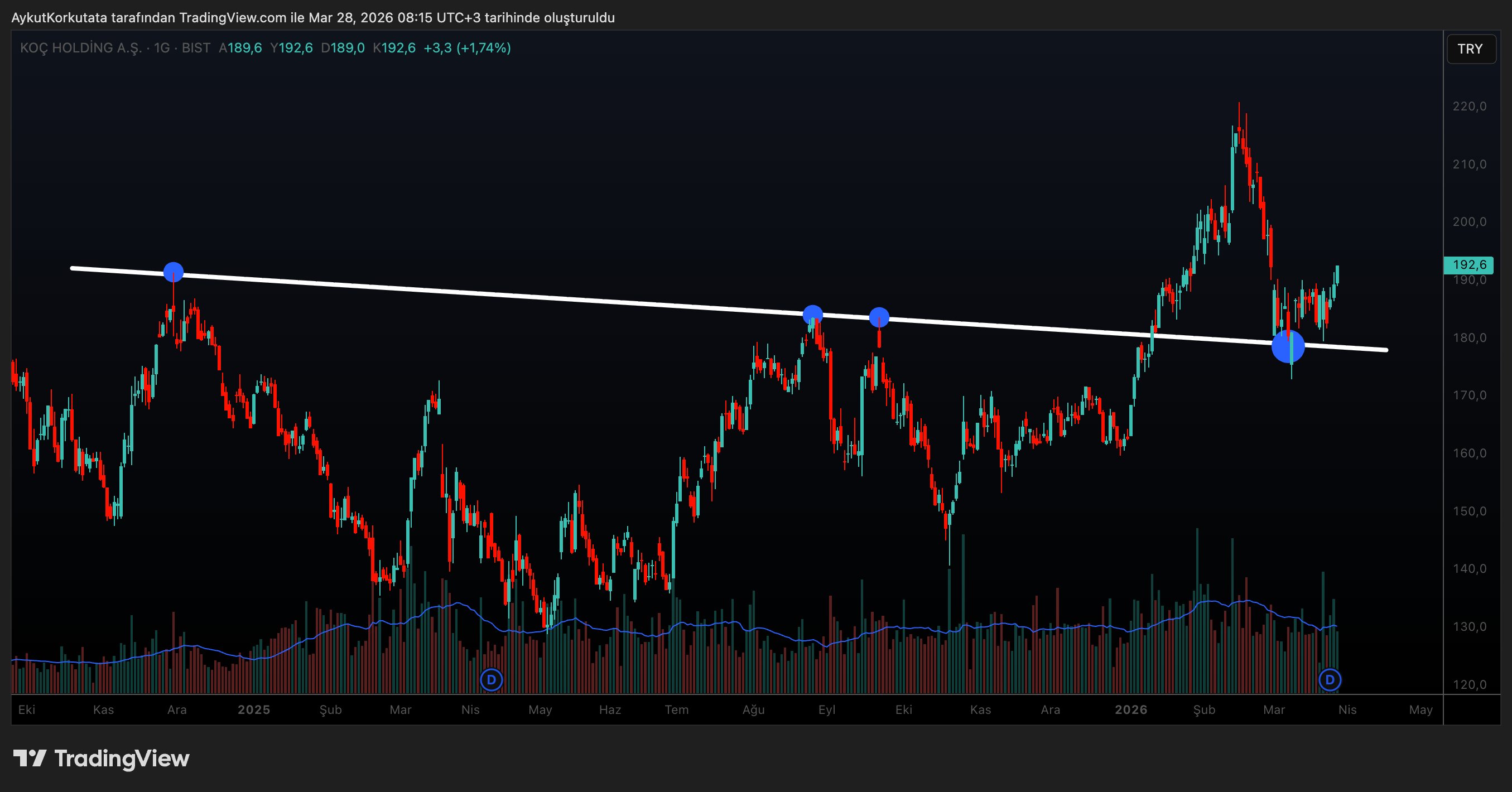This screenshot has width=1512, height=792.
Task: Click the TRY currency button
Action: 1470,49
